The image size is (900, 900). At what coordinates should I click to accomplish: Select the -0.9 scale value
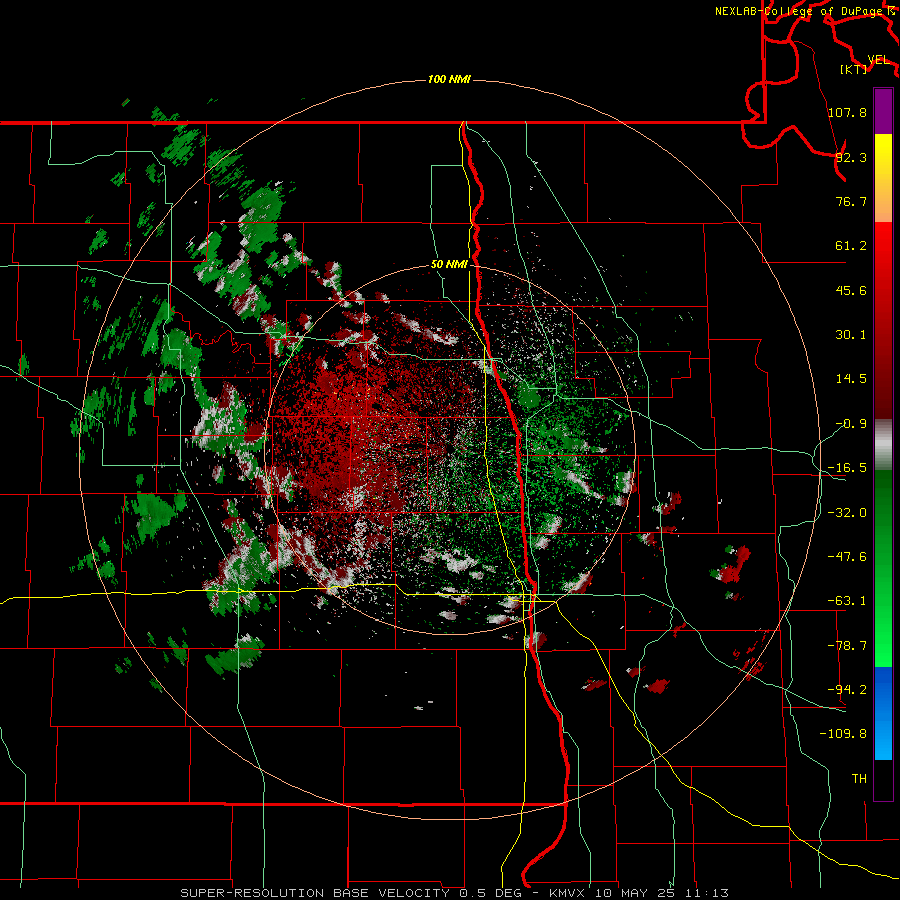click(x=851, y=424)
